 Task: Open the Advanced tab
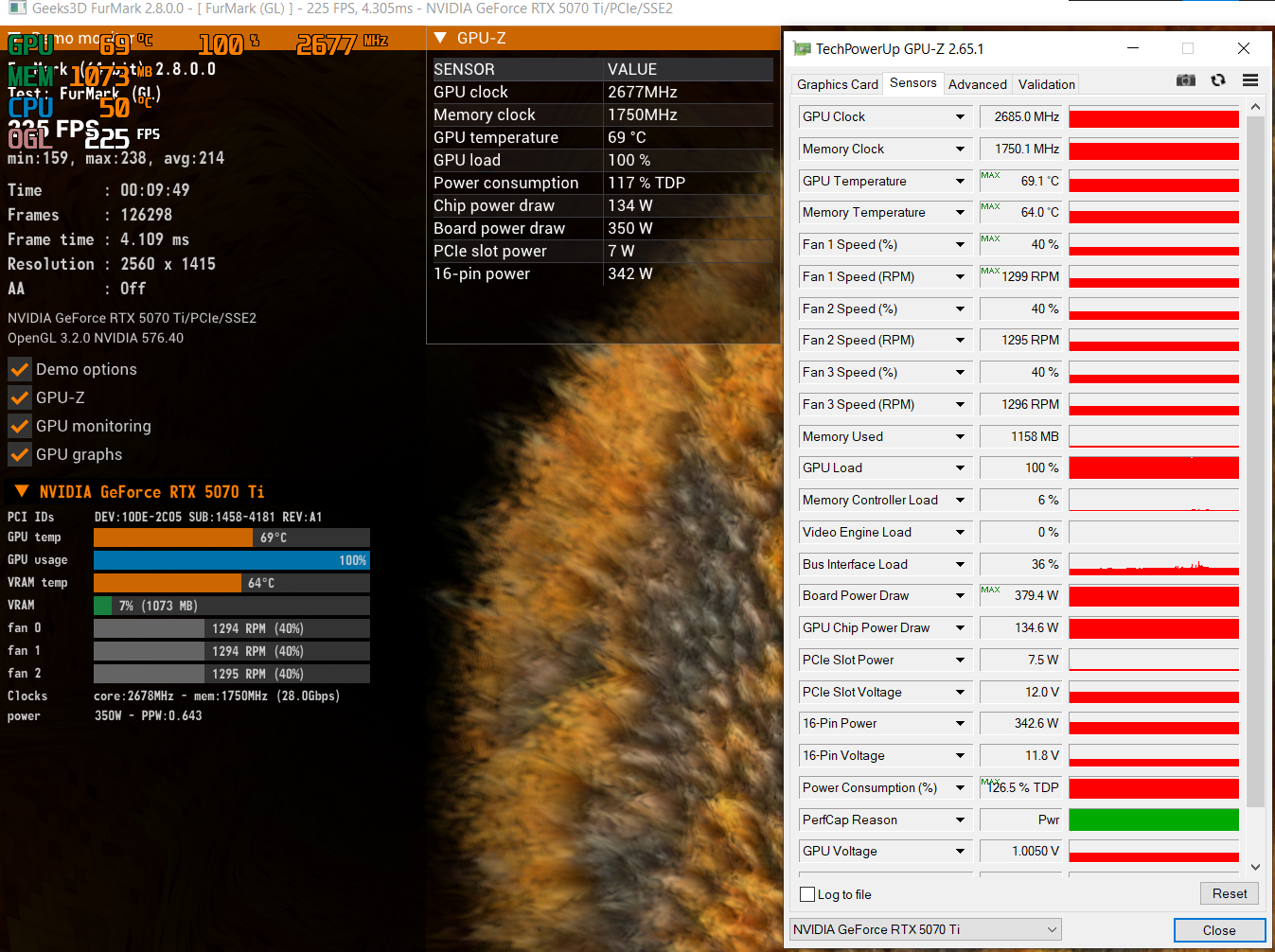(978, 84)
